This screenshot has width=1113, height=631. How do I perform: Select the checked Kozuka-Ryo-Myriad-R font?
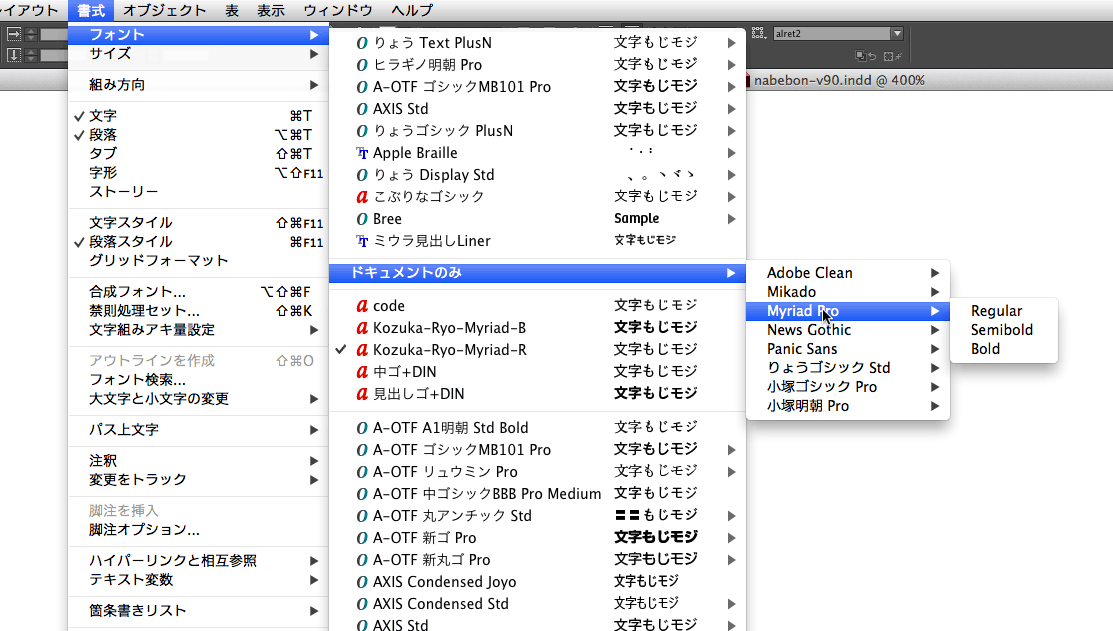tap(537, 350)
